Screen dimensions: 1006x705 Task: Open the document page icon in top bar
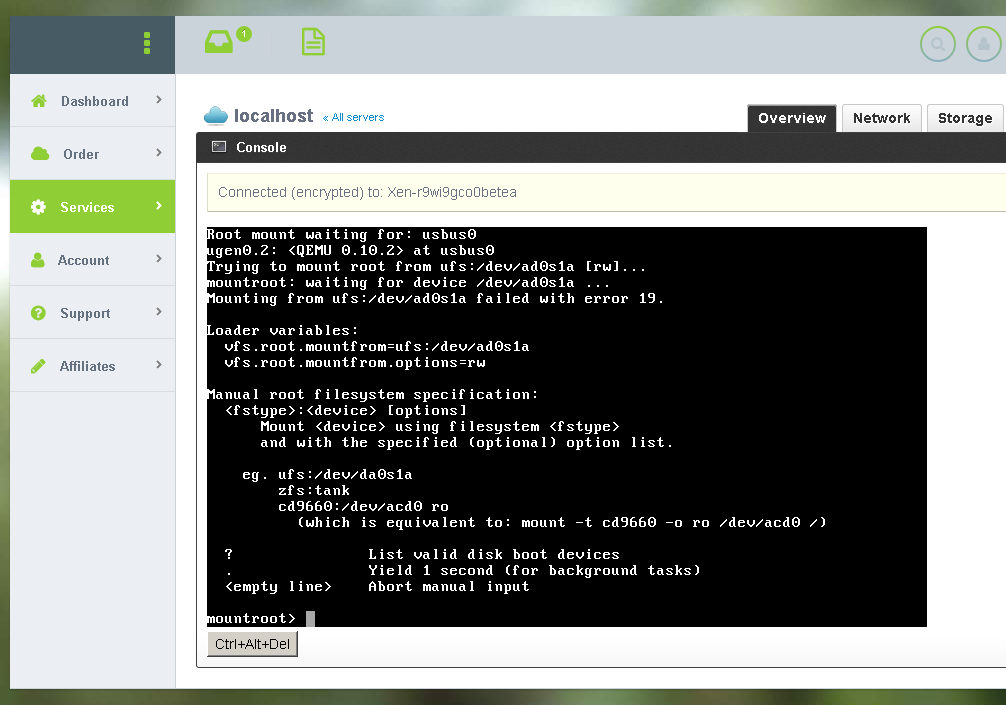[x=313, y=42]
